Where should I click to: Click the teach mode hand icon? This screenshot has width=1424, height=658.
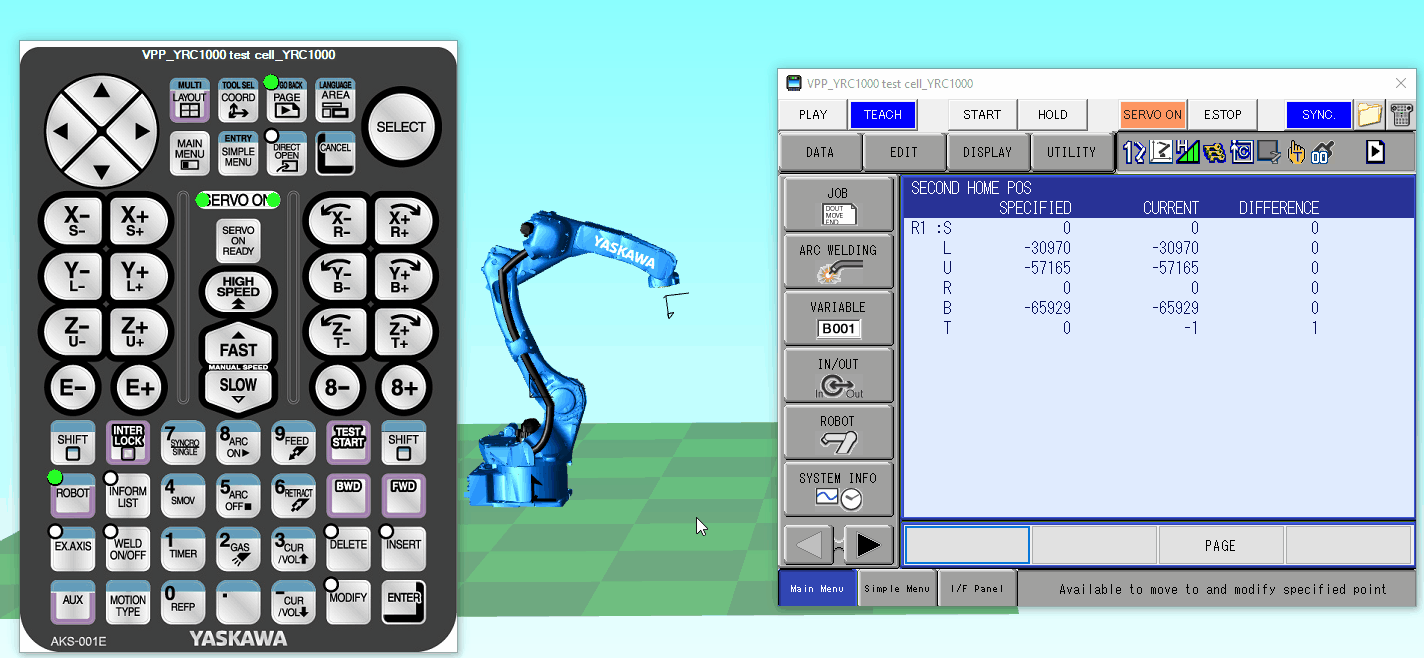[x=1296, y=152]
